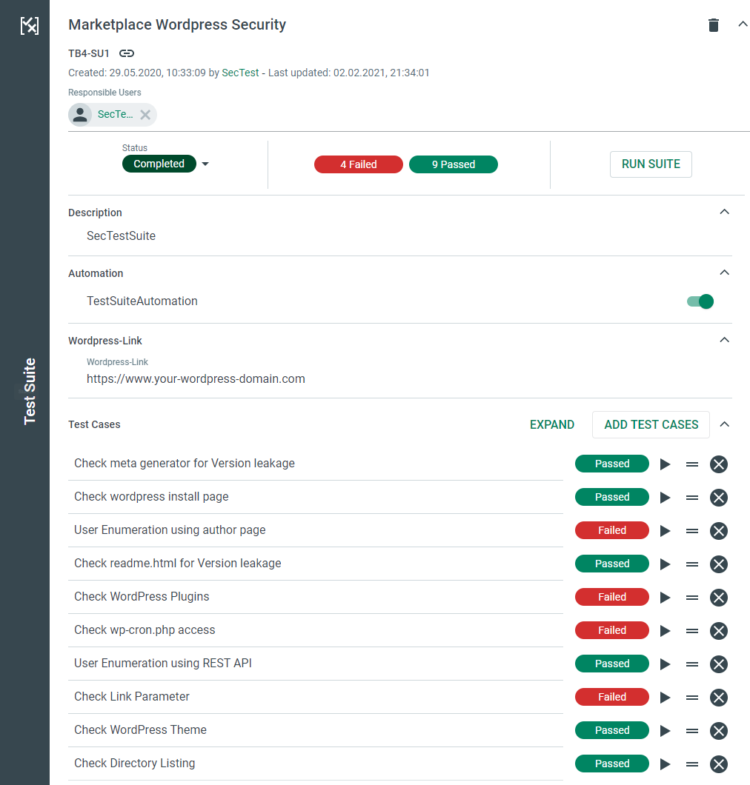This screenshot has height=785, width=750.
Task: Run 'User Enumeration using author page' test
Action: coord(665,531)
